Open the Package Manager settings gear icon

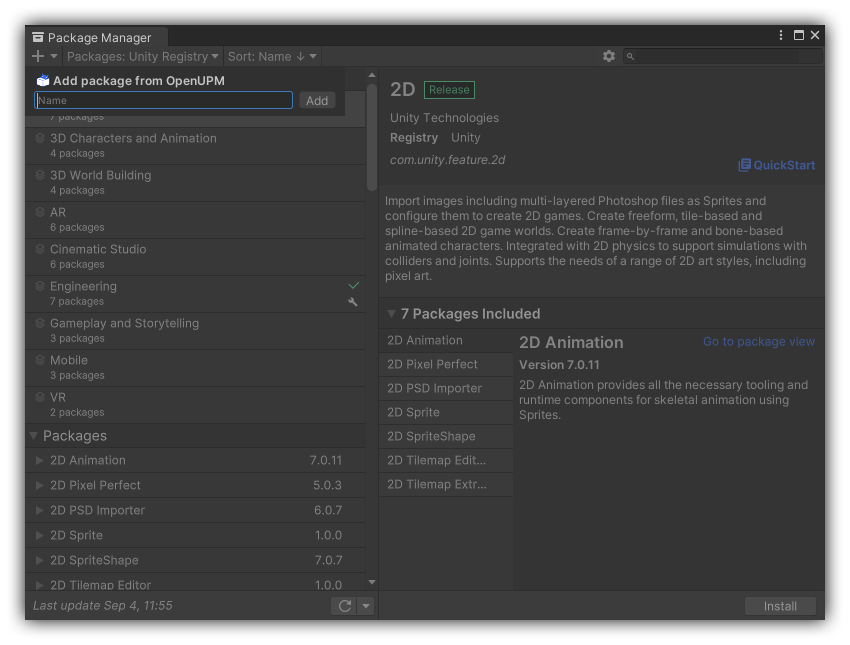pyautogui.click(x=609, y=56)
